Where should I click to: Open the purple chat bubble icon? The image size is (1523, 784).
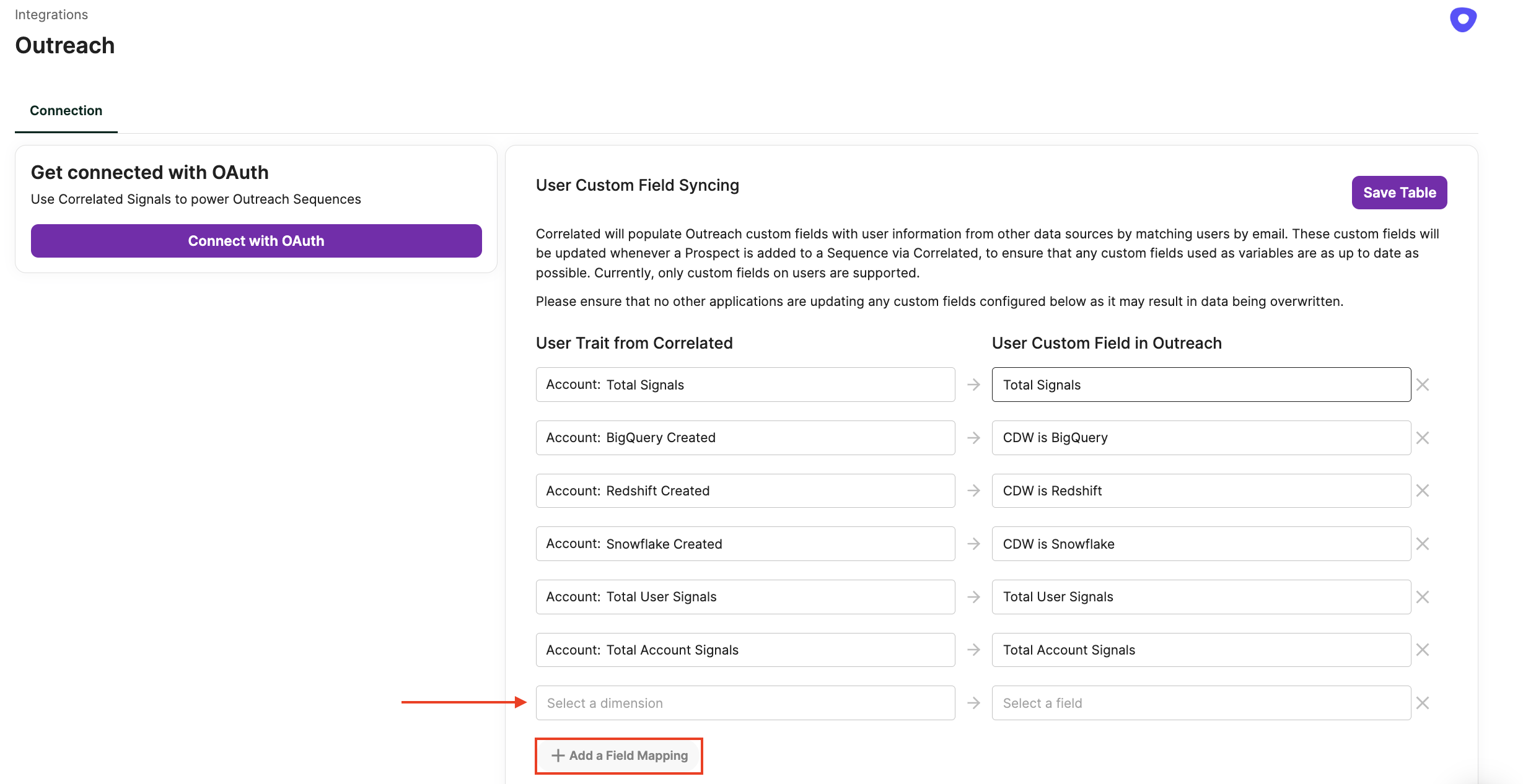[1463, 19]
